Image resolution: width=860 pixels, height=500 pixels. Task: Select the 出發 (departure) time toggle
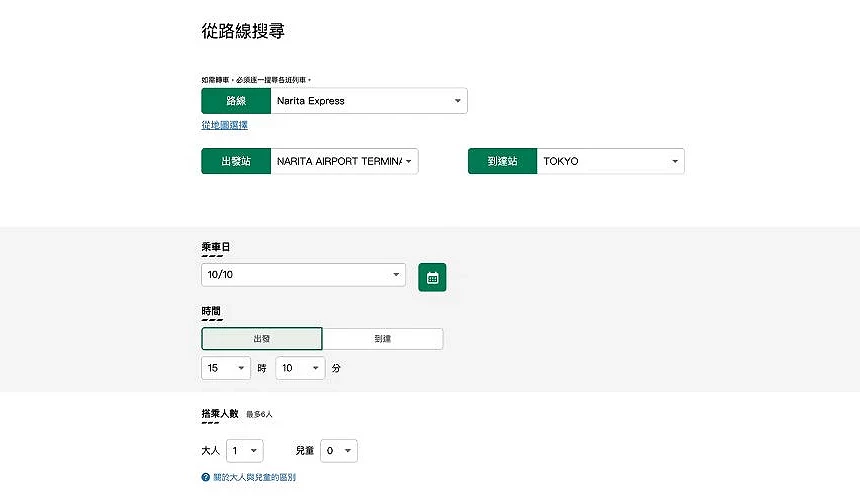262,339
